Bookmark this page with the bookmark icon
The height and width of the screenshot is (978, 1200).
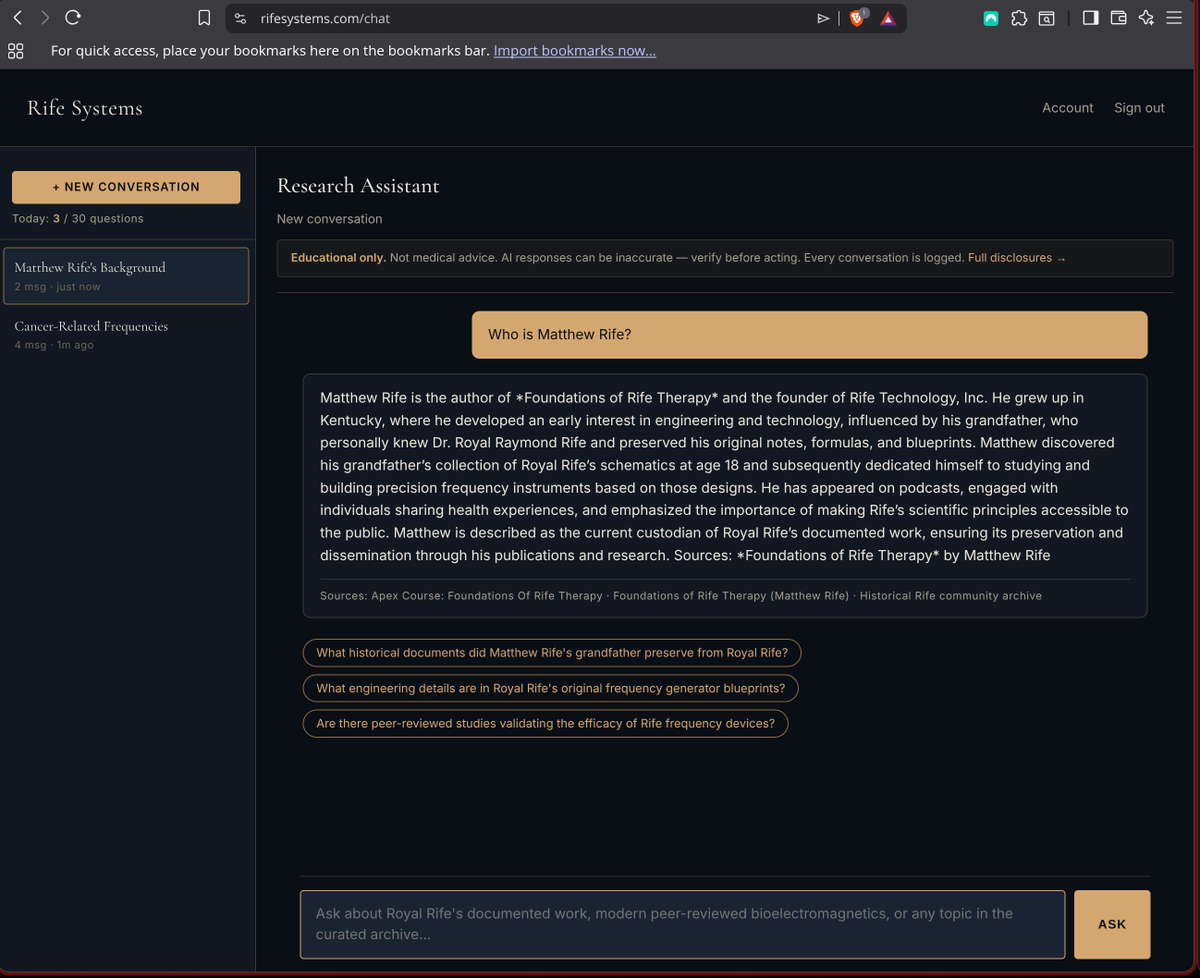pyautogui.click(x=204, y=18)
